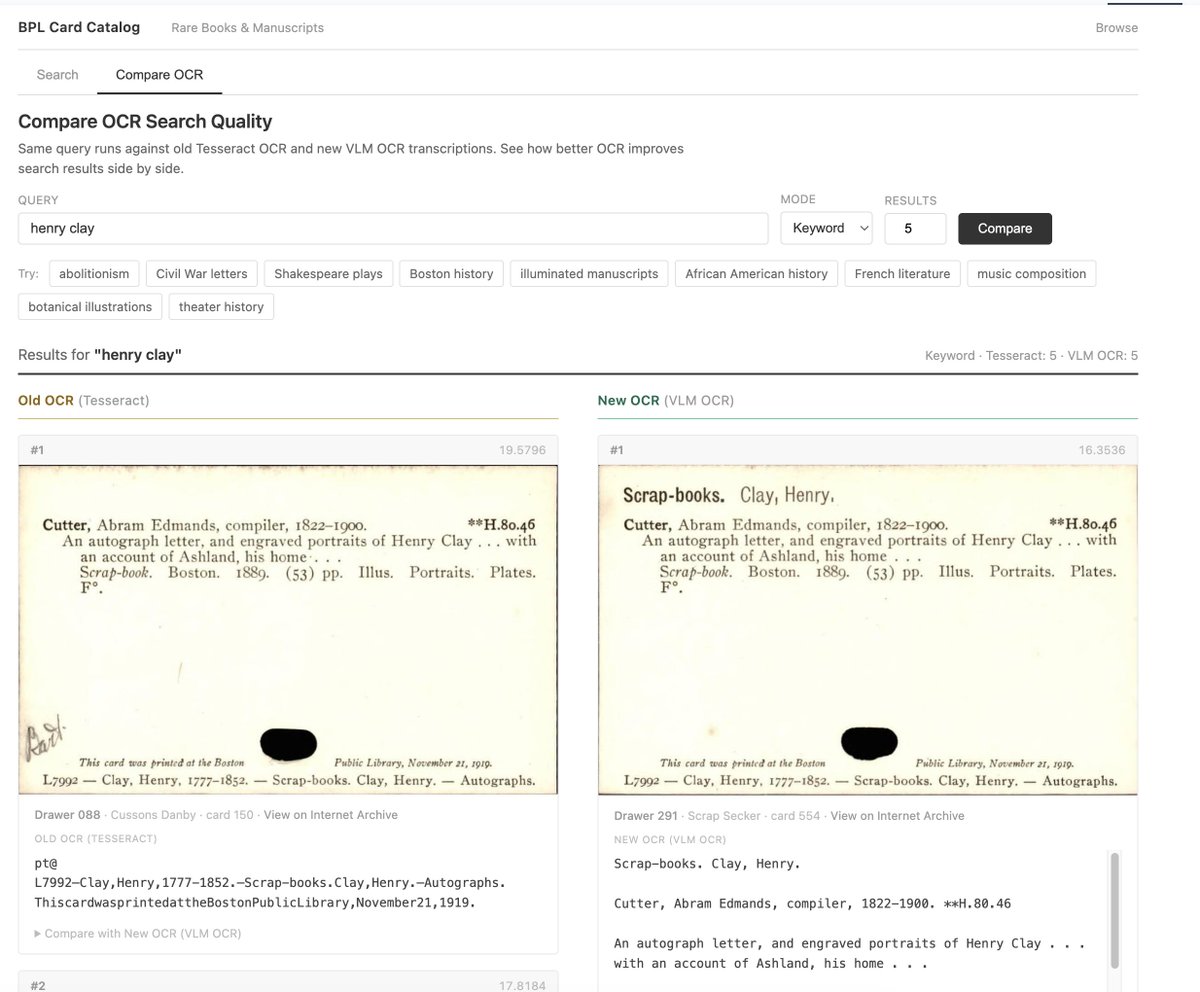This screenshot has width=1200, height=992.
Task: Switch to the Search tab
Action: pyautogui.click(x=57, y=74)
